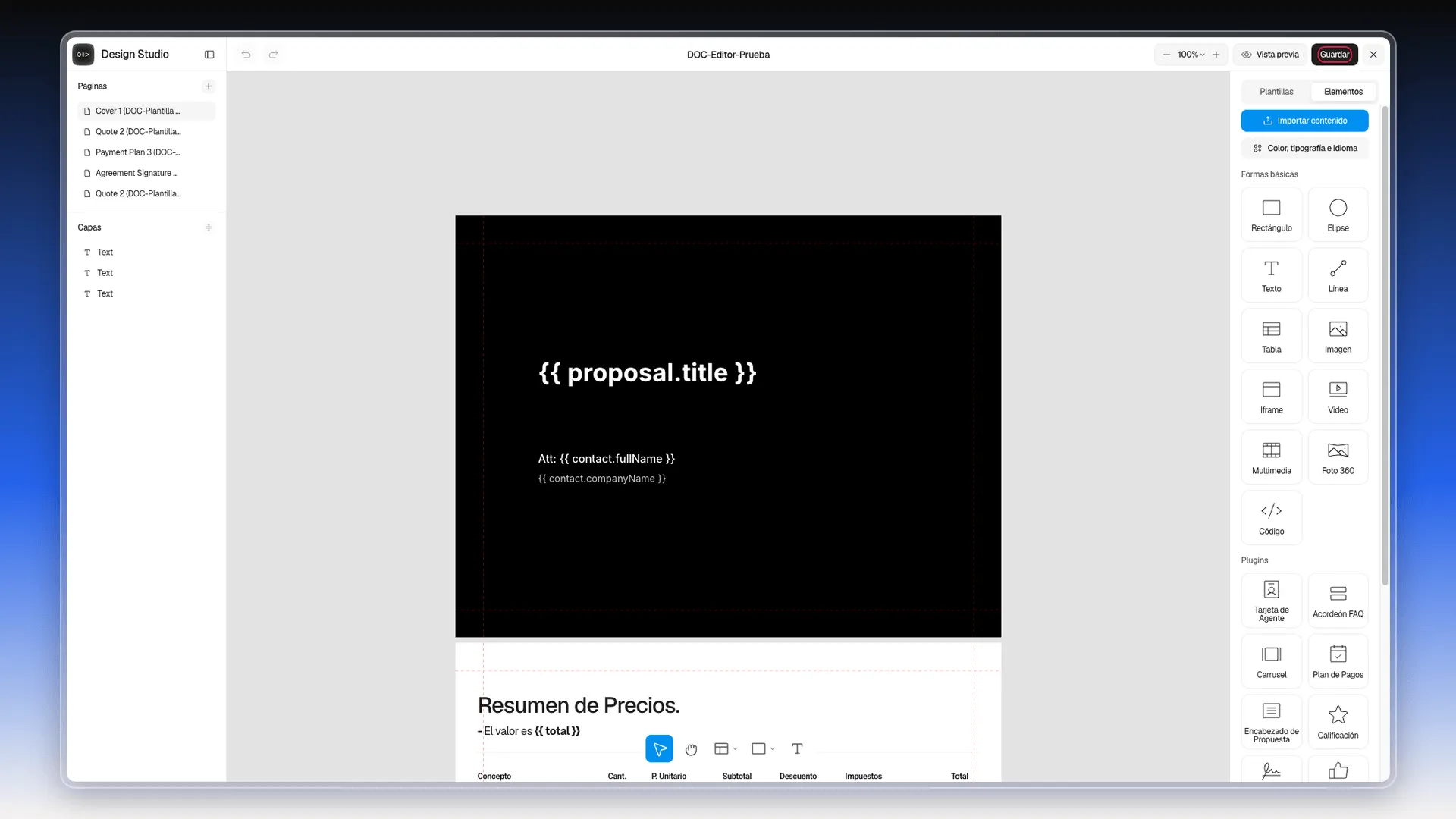1456x819 pixels.
Task: Click the Guardar button
Action: (x=1335, y=55)
